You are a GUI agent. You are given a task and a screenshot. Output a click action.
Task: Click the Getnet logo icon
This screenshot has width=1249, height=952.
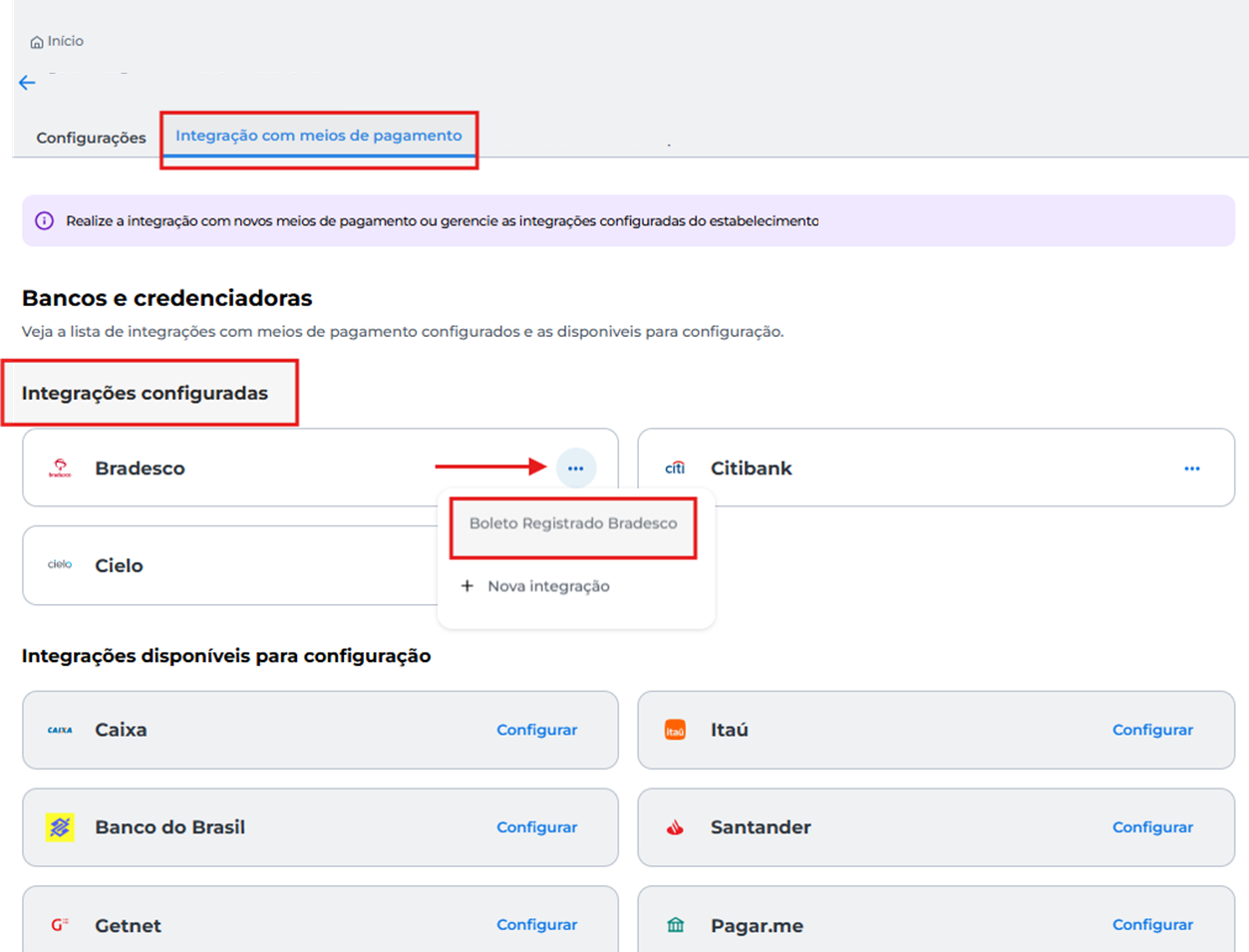click(x=60, y=924)
